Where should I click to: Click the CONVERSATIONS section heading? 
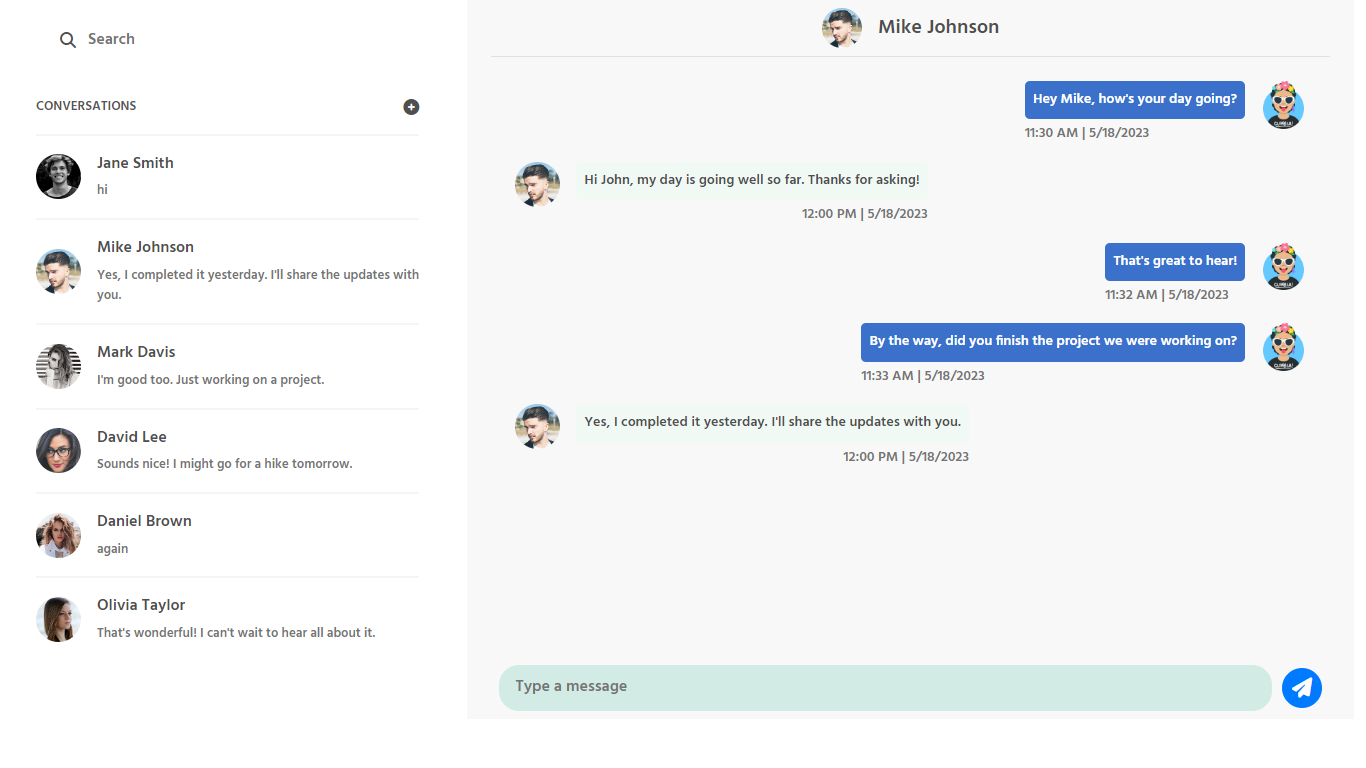86,106
